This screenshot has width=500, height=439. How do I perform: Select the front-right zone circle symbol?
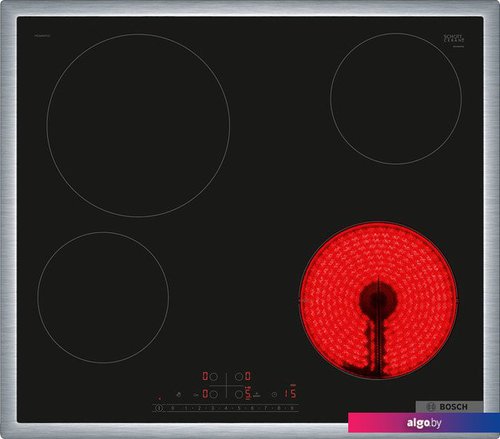pyautogui.click(x=239, y=394)
